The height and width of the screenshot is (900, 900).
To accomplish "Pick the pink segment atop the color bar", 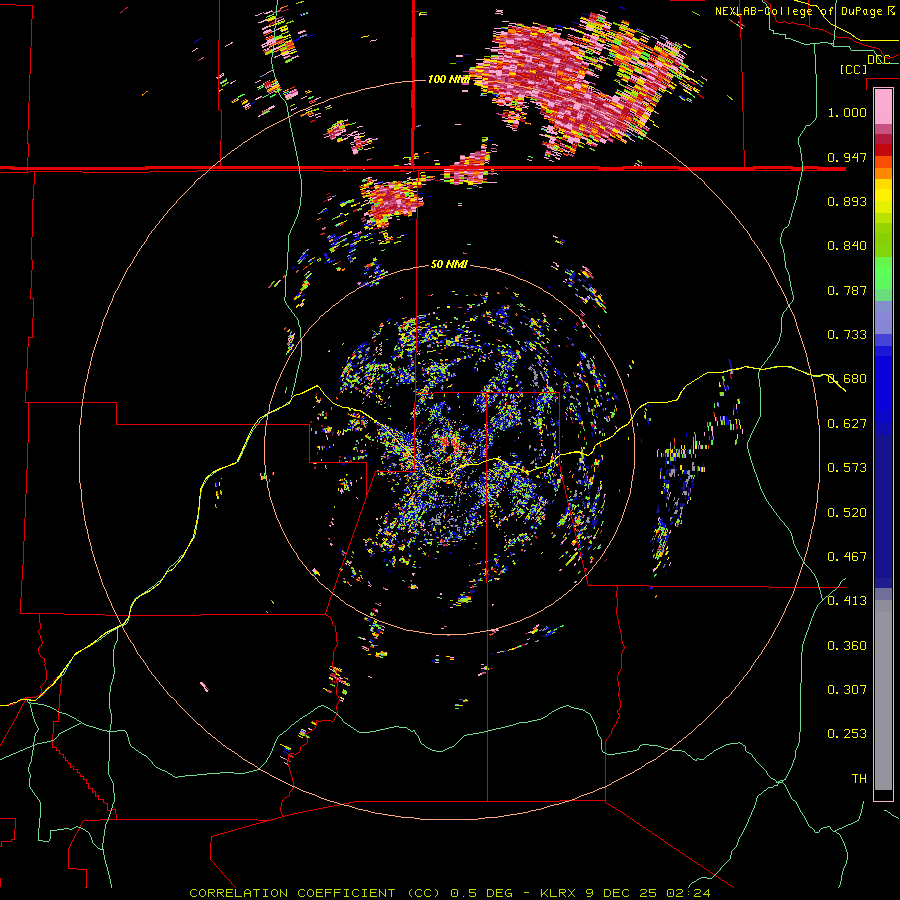I will tap(883, 106).
